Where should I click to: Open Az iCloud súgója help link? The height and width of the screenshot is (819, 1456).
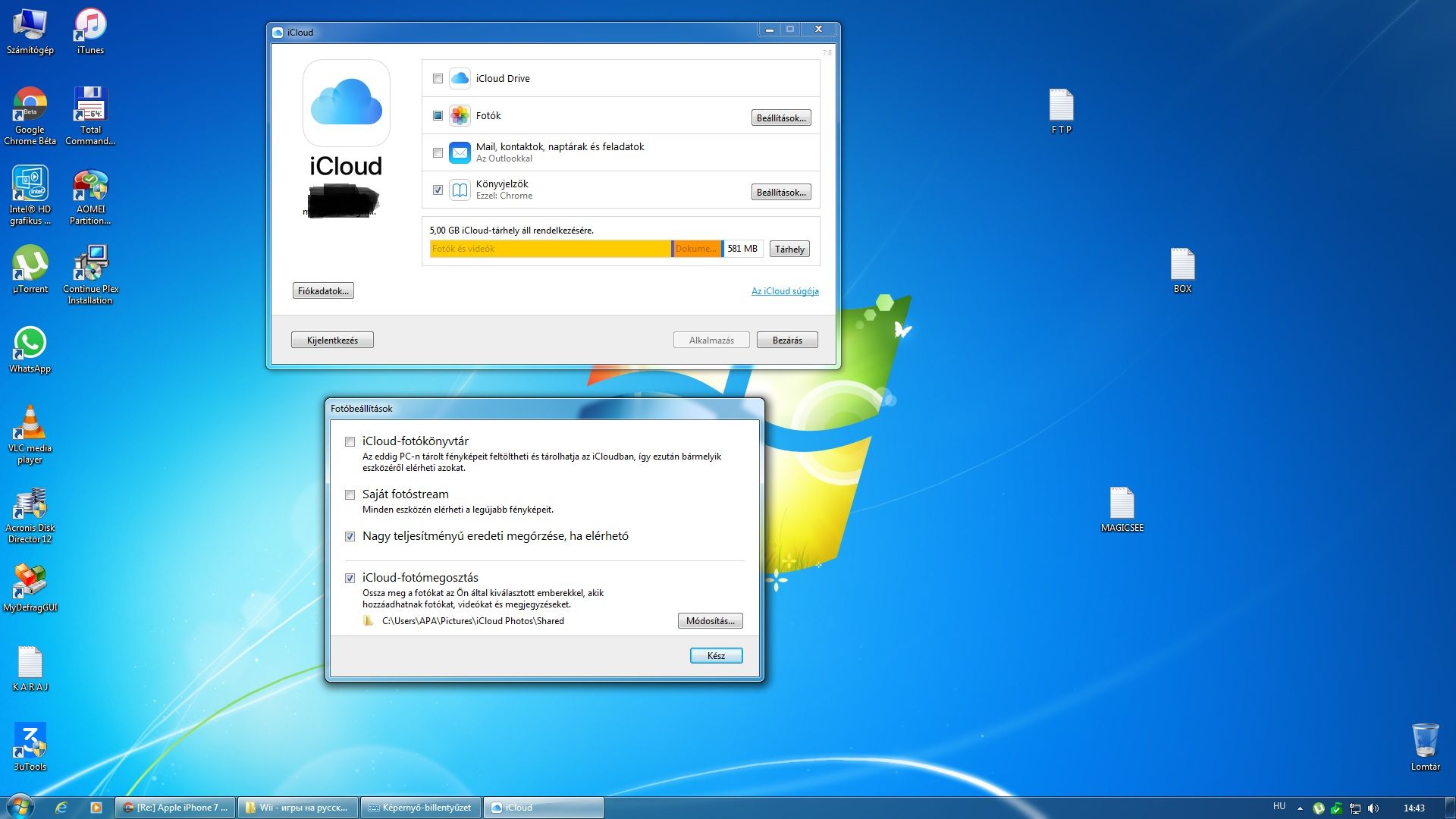[x=785, y=290]
